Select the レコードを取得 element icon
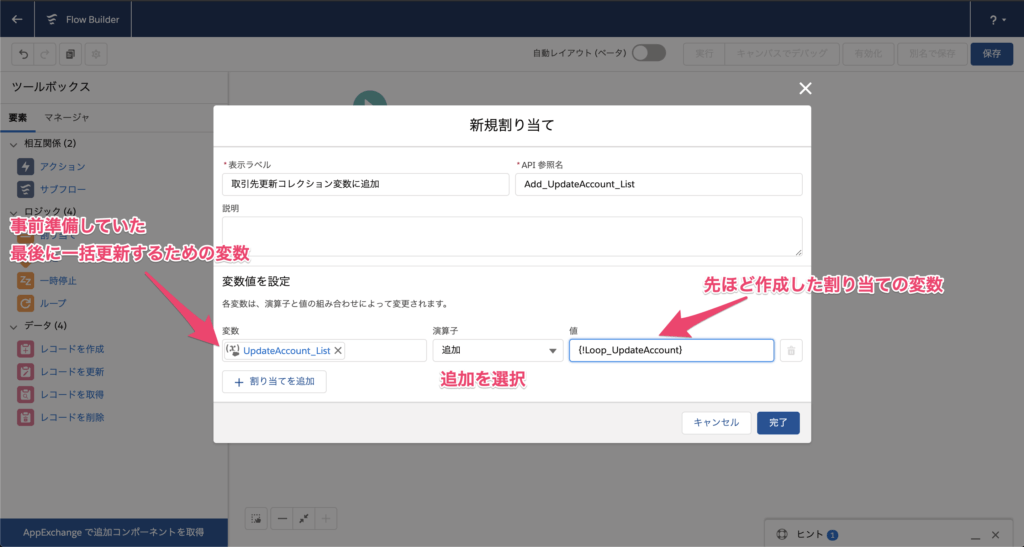Image resolution: width=1024 pixels, height=547 pixels. pyautogui.click(x=25, y=395)
